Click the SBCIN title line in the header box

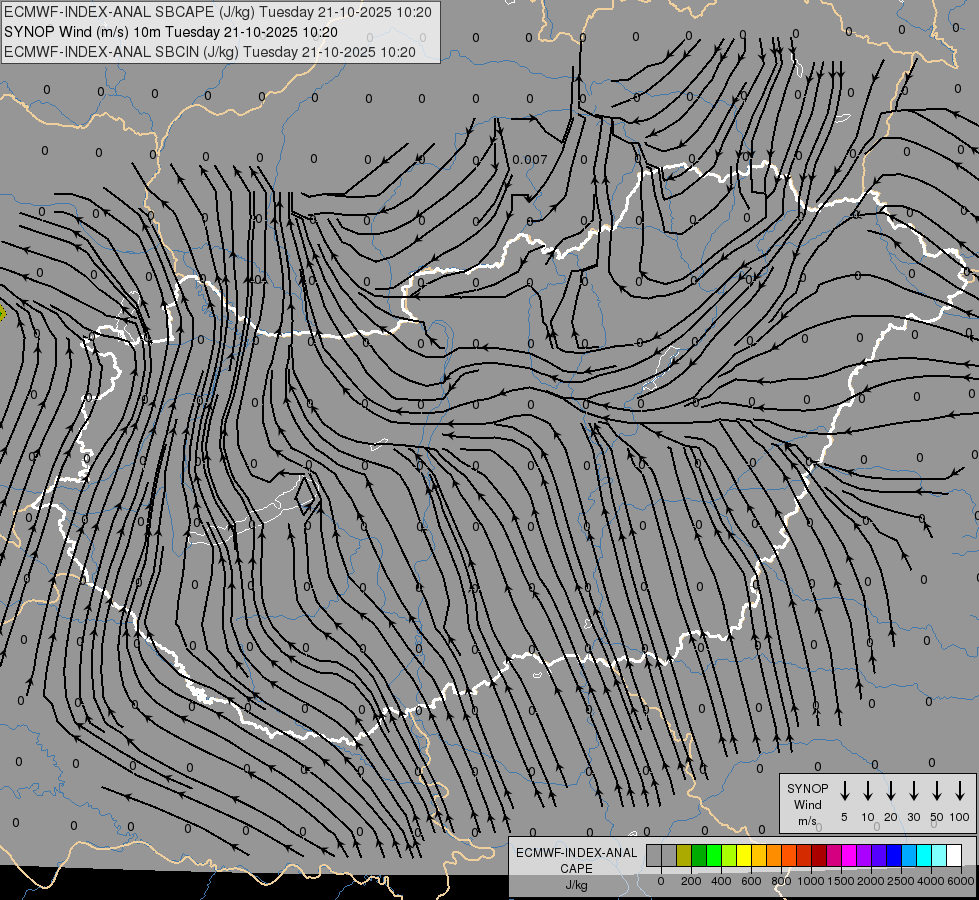210,52
